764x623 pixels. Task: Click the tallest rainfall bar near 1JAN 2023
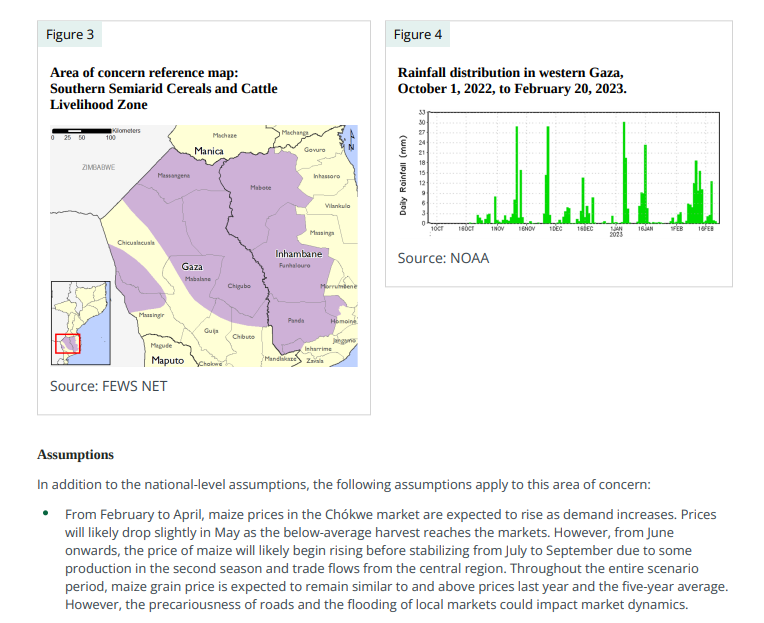coord(624,171)
